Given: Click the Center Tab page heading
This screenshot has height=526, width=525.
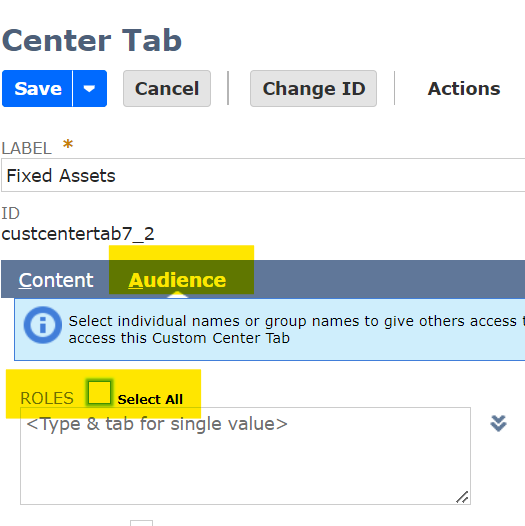Looking at the screenshot, I should pos(92,41).
